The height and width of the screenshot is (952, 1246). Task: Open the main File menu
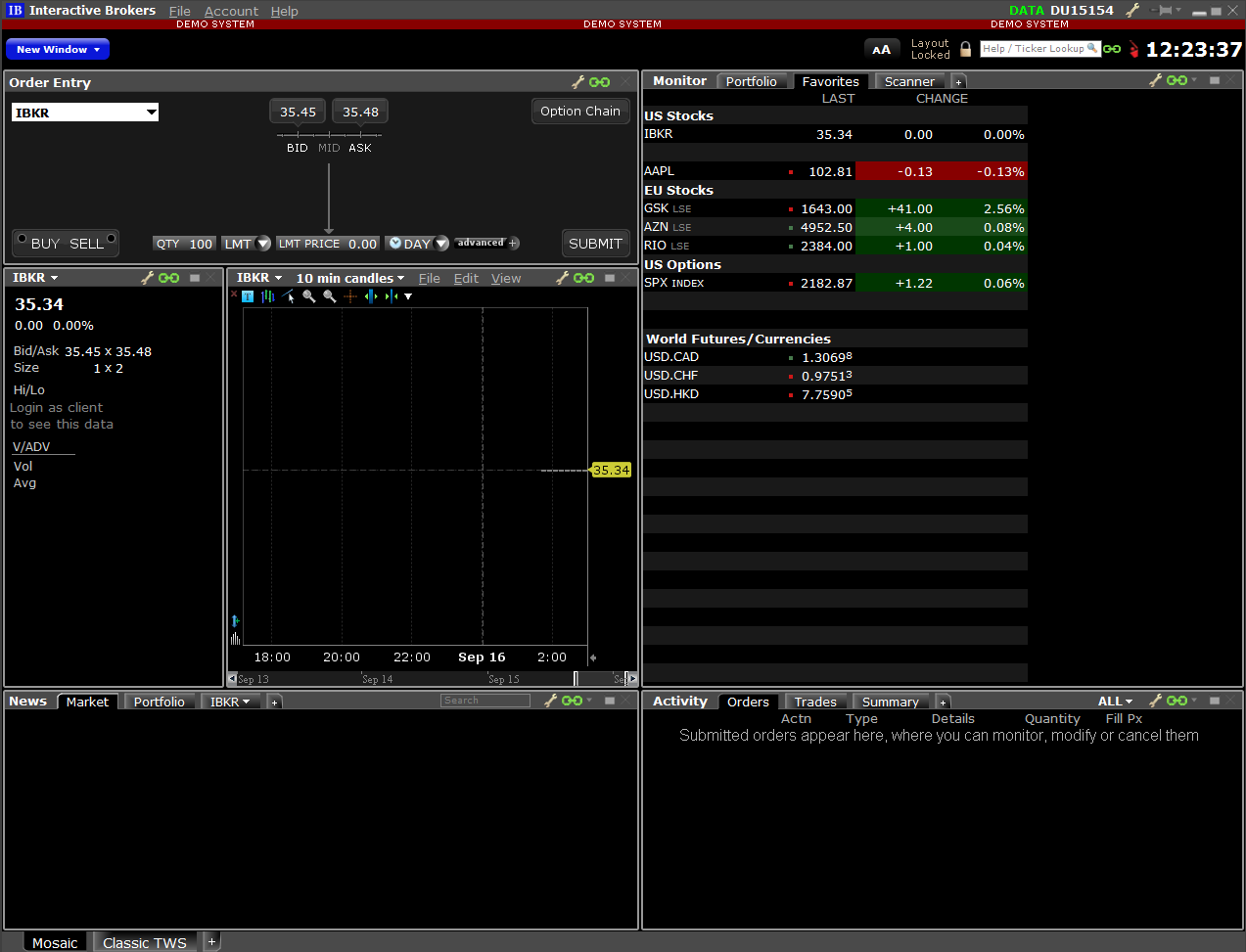(x=180, y=11)
